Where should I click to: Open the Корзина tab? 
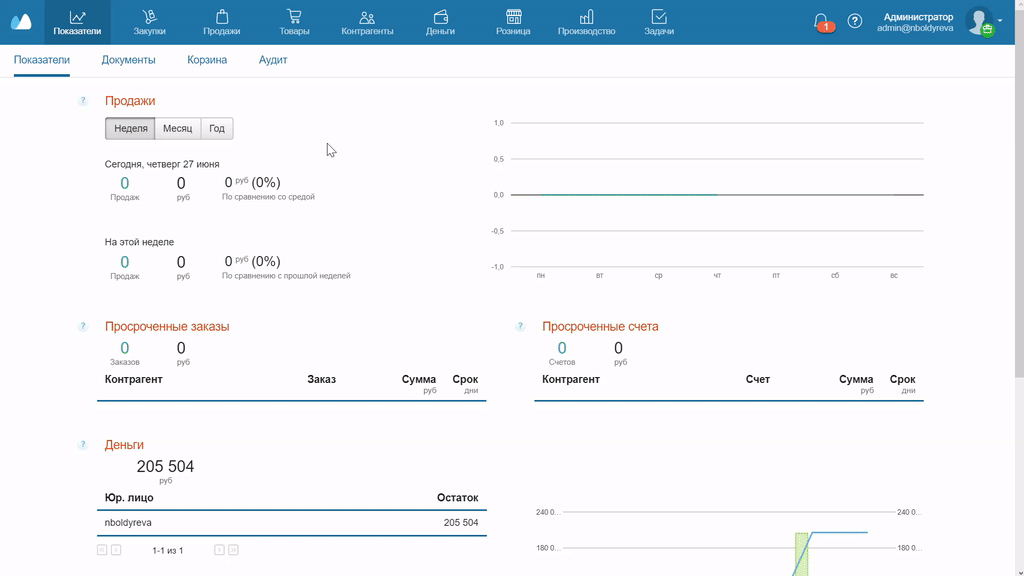207,60
